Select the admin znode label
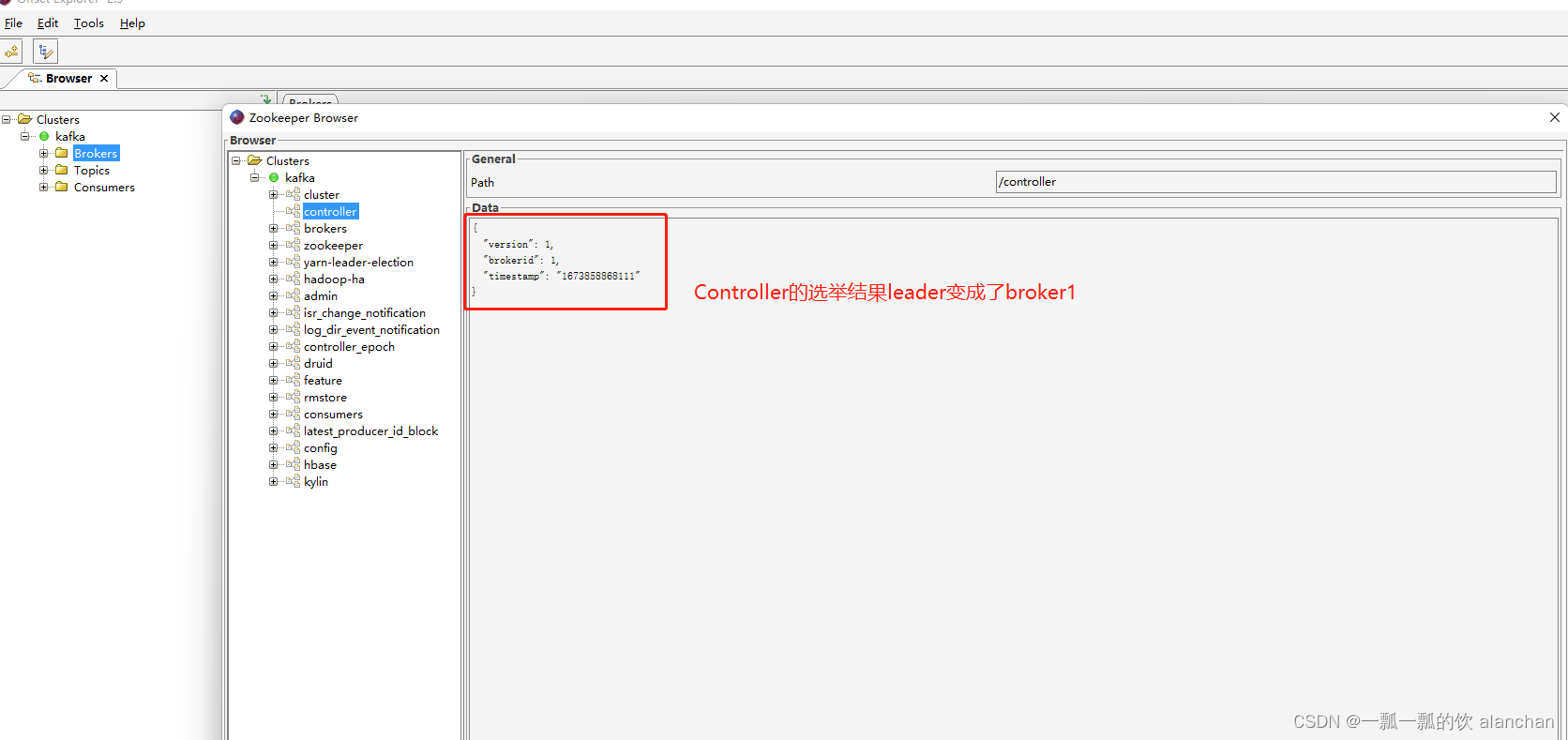This screenshot has height=740, width=1568. point(321,295)
